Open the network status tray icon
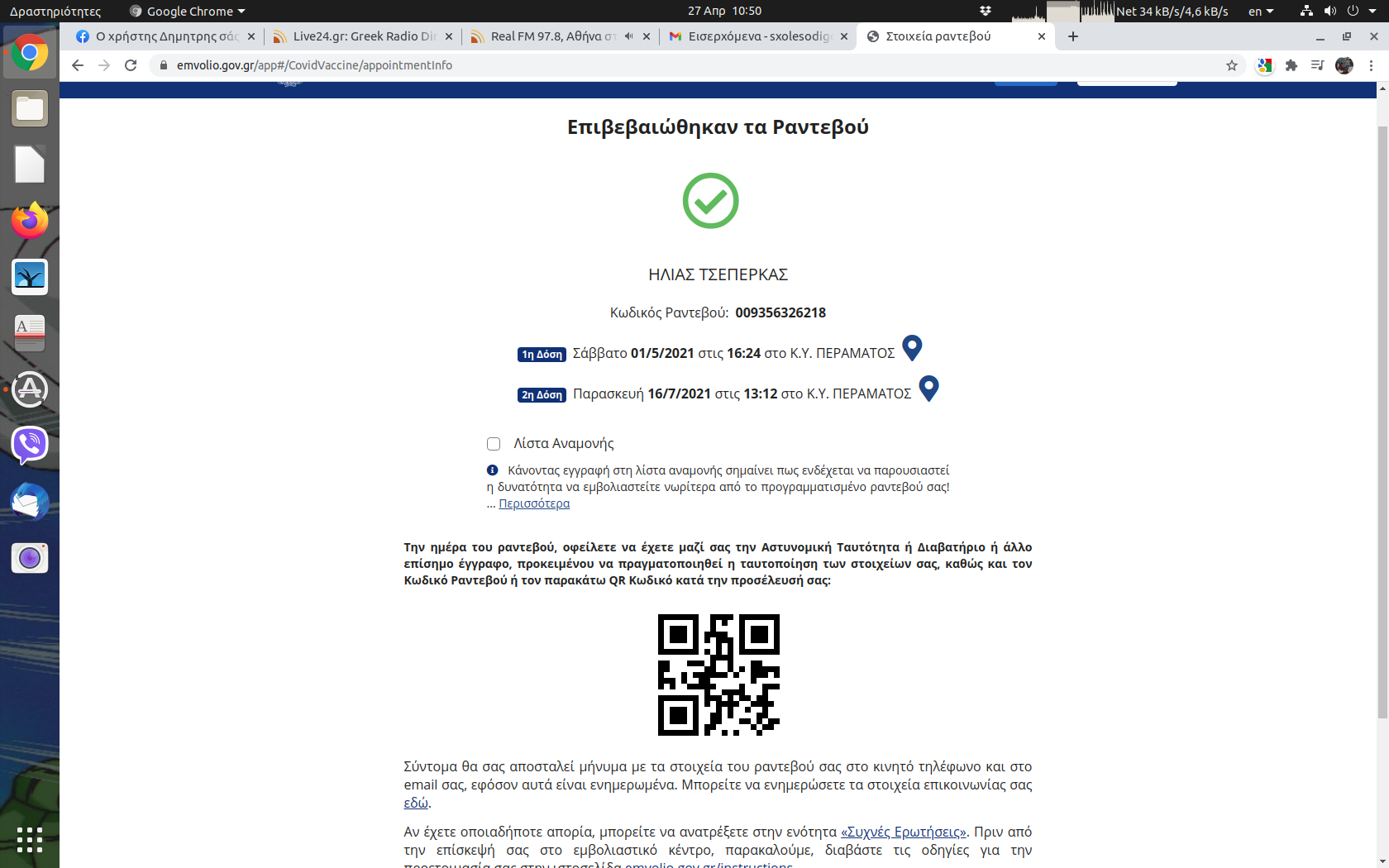The height and width of the screenshot is (868, 1389). click(x=1306, y=11)
